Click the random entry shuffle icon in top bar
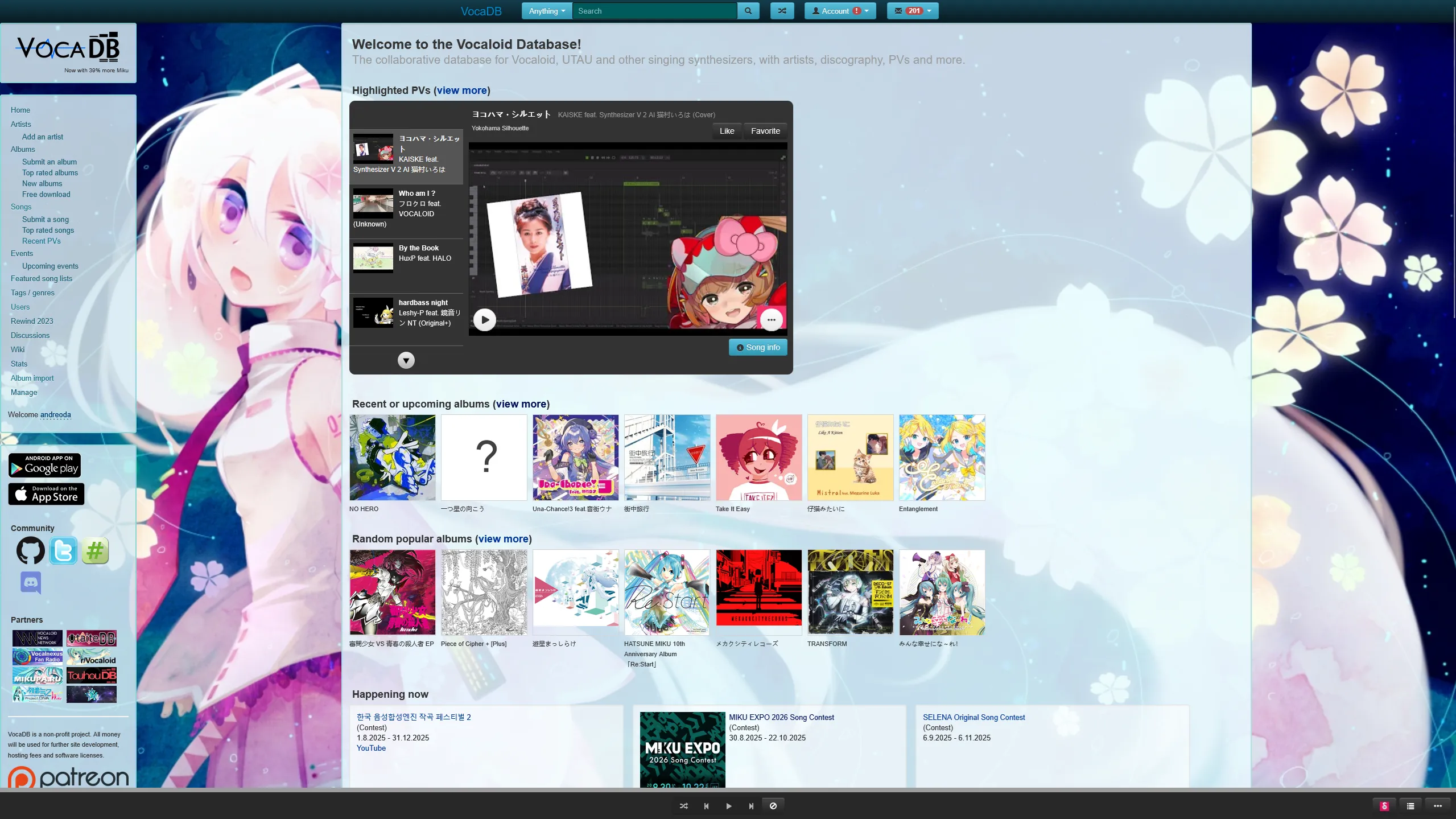The image size is (1456, 819). pyautogui.click(x=782, y=11)
